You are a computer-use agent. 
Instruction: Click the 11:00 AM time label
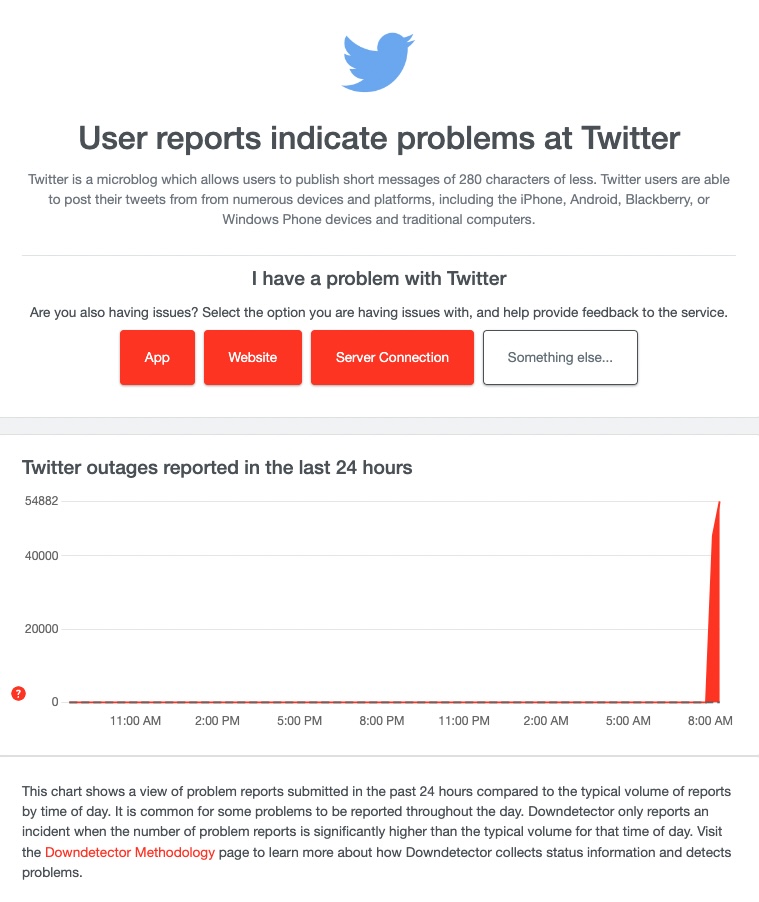135,721
